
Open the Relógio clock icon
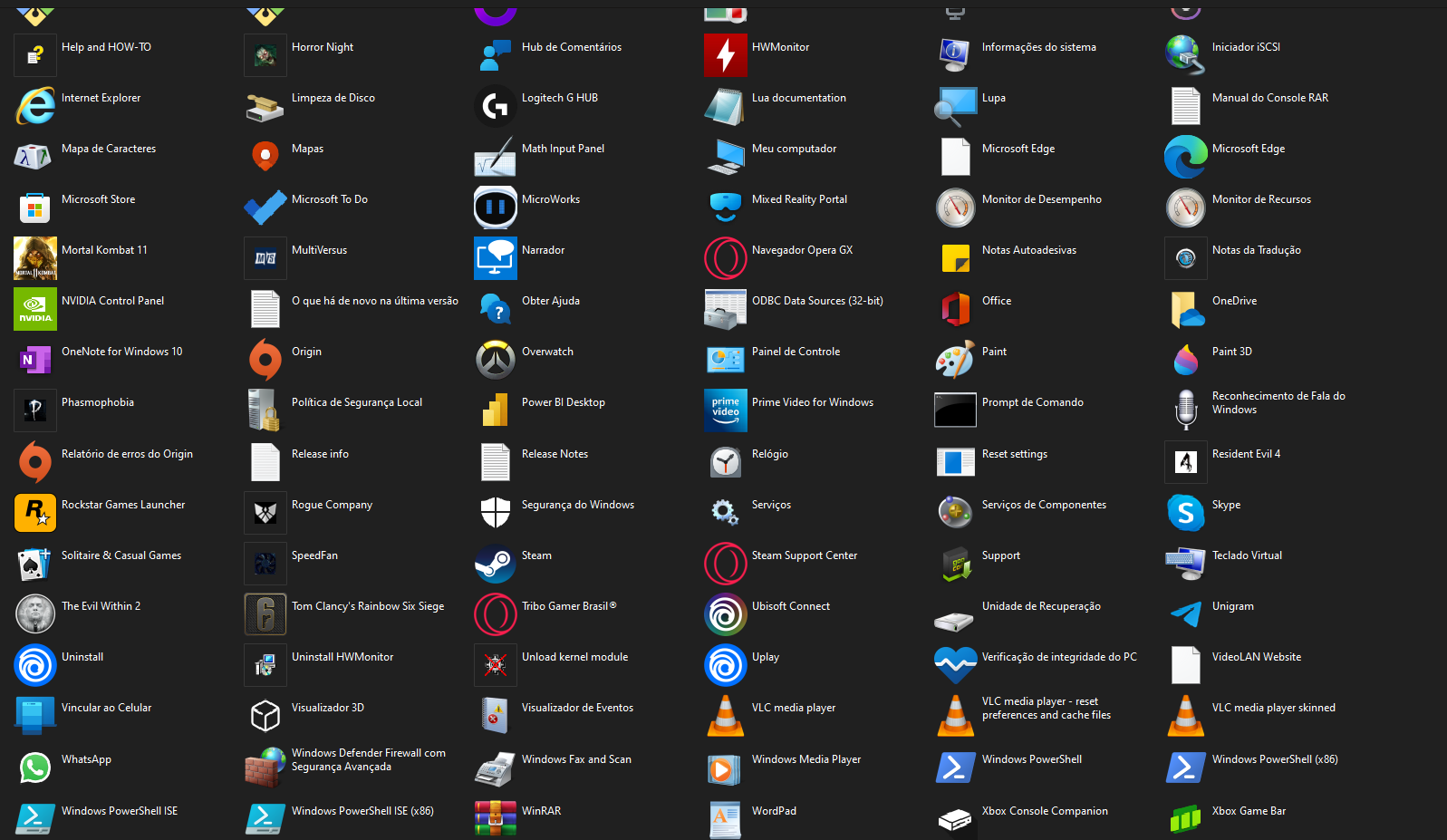(726, 462)
